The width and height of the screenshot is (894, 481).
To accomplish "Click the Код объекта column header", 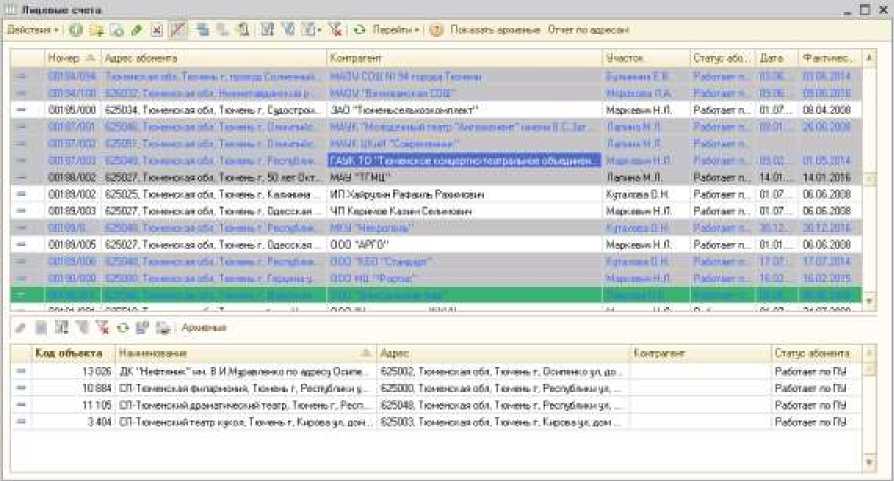I will pos(69,353).
